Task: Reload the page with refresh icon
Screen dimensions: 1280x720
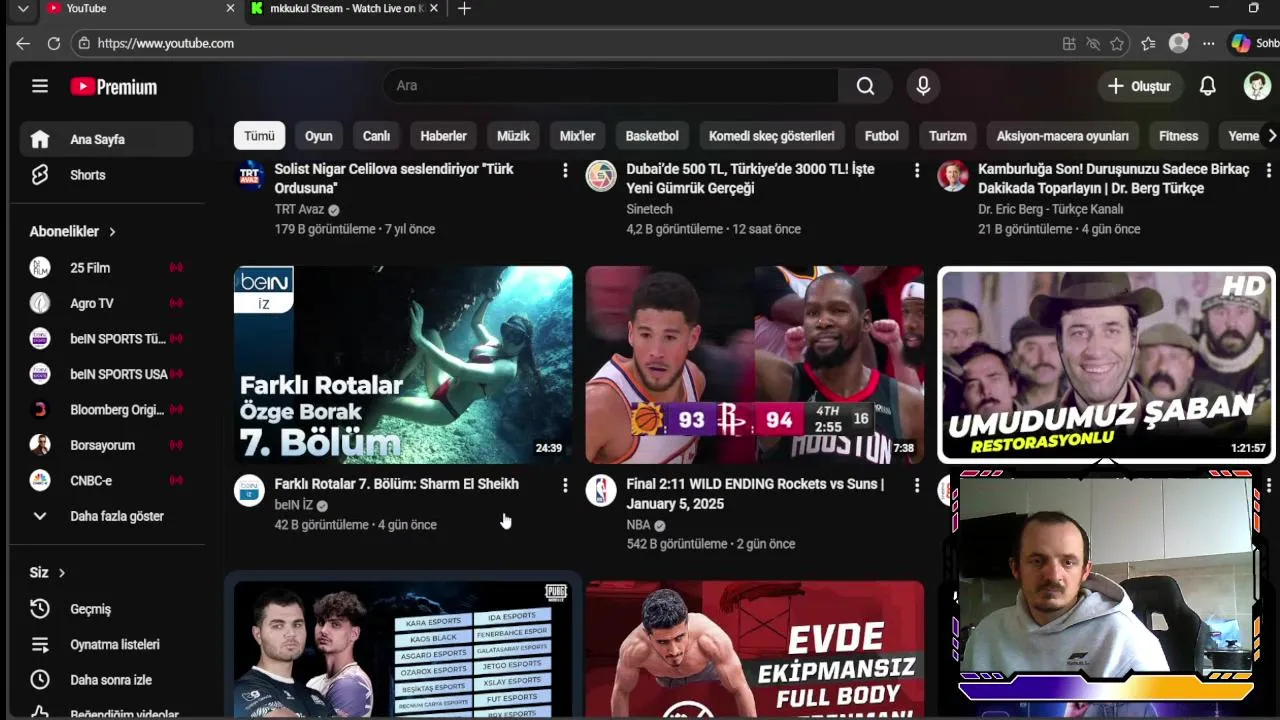Action: pos(54,43)
